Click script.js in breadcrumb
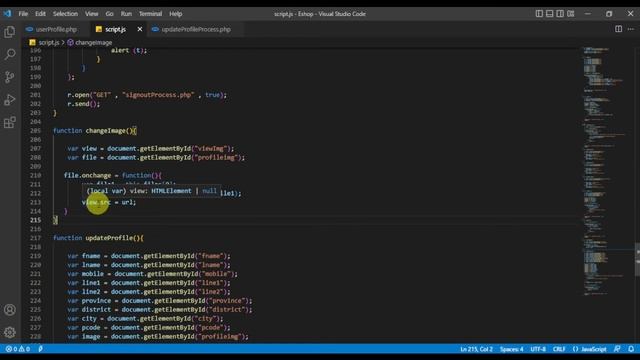 (49, 42)
